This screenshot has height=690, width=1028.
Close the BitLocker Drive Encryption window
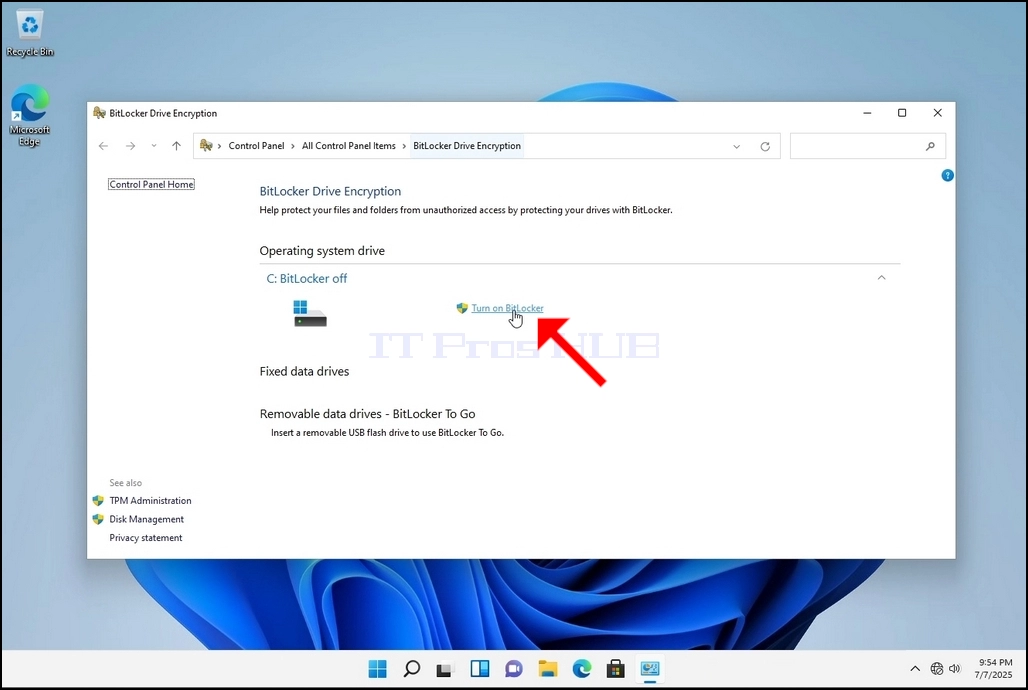[x=938, y=113]
